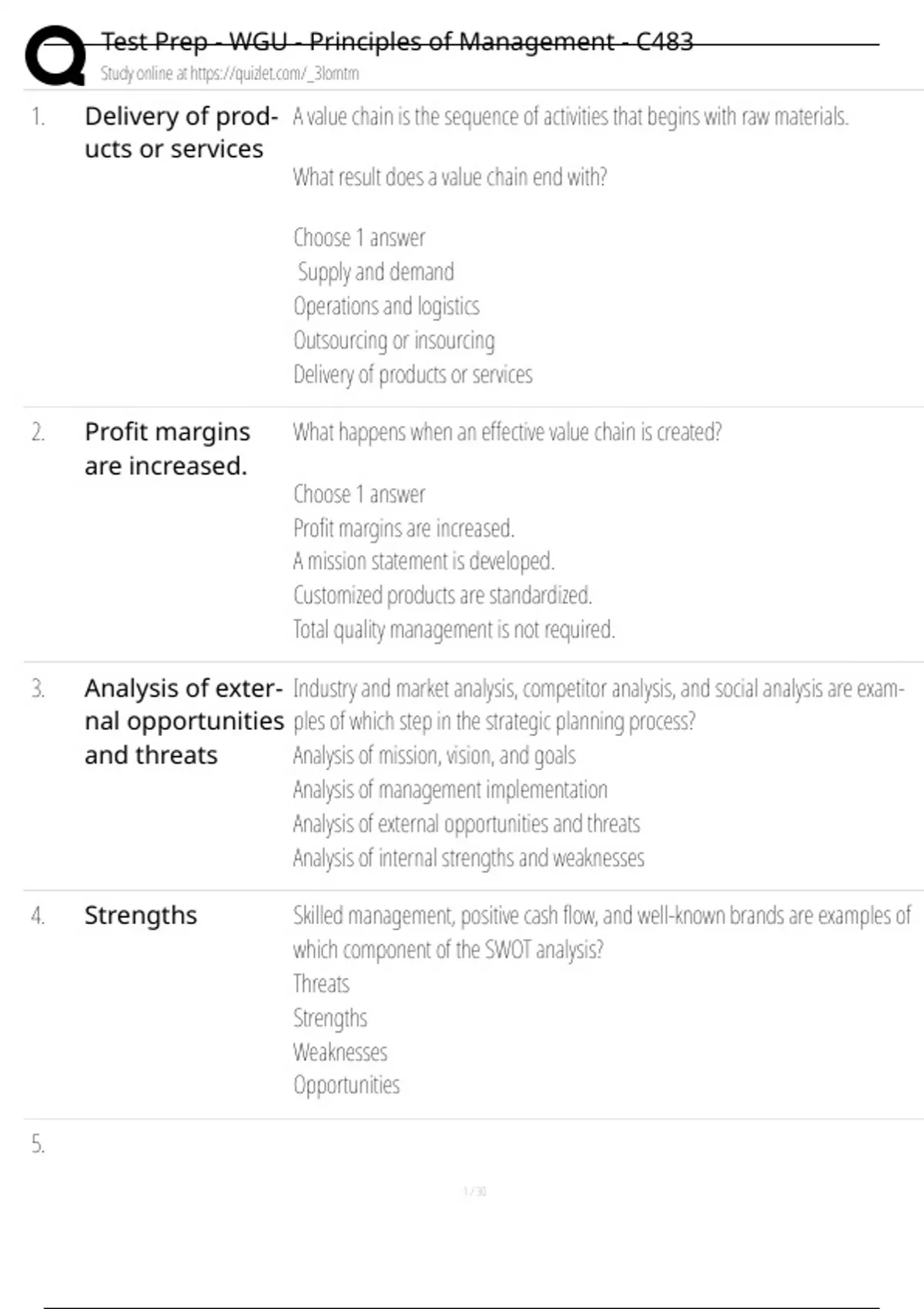Click term 'Profit margins are increased.'
The width and height of the screenshot is (924, 1309).
point(167,448)
